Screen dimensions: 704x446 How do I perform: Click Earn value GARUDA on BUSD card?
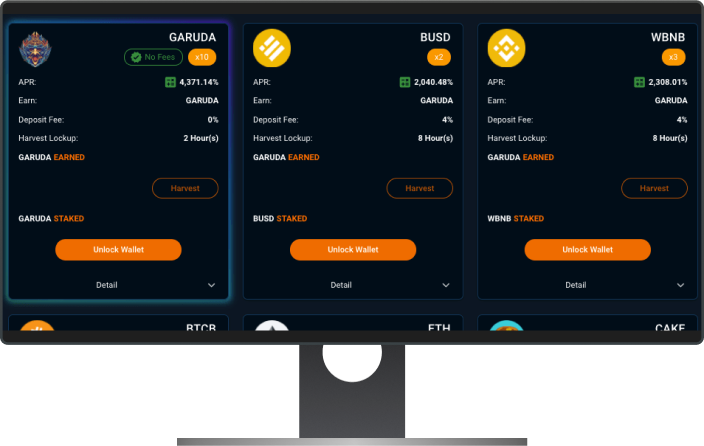436,101
